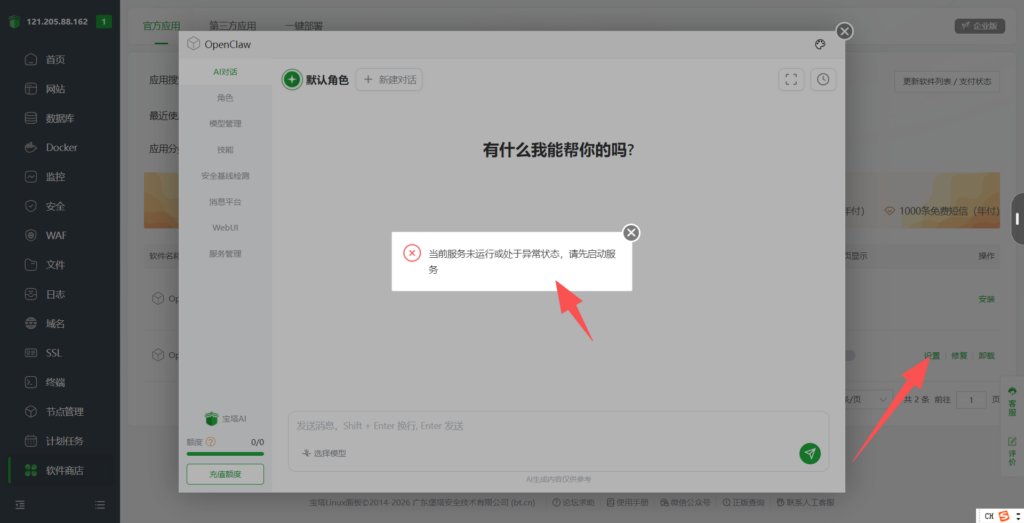Image resolution: width=1024 pixels, height=523 pixels.
Task: Start a 新建对话 new conversation
Action: coord(389,80)
